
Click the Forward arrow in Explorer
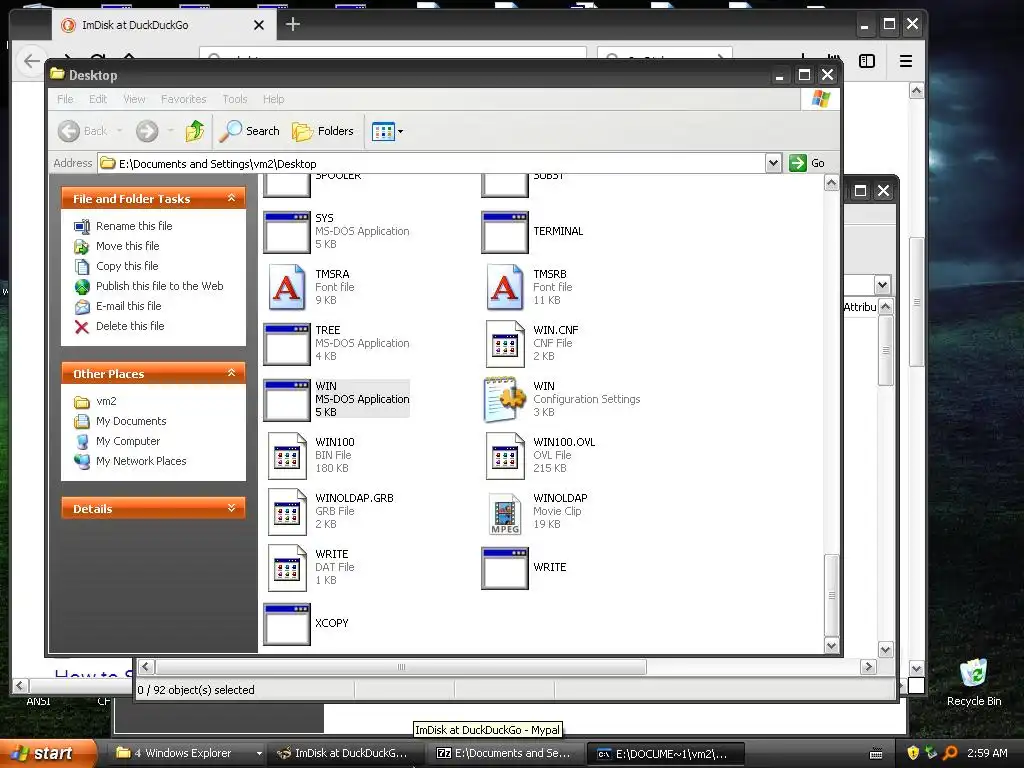(x=147, y=131)
